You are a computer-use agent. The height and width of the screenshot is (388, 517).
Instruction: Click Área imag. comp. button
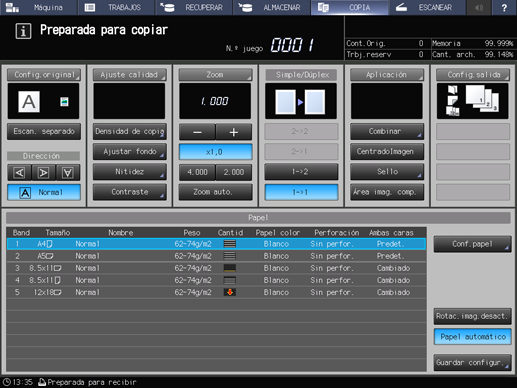pos(387,192)
